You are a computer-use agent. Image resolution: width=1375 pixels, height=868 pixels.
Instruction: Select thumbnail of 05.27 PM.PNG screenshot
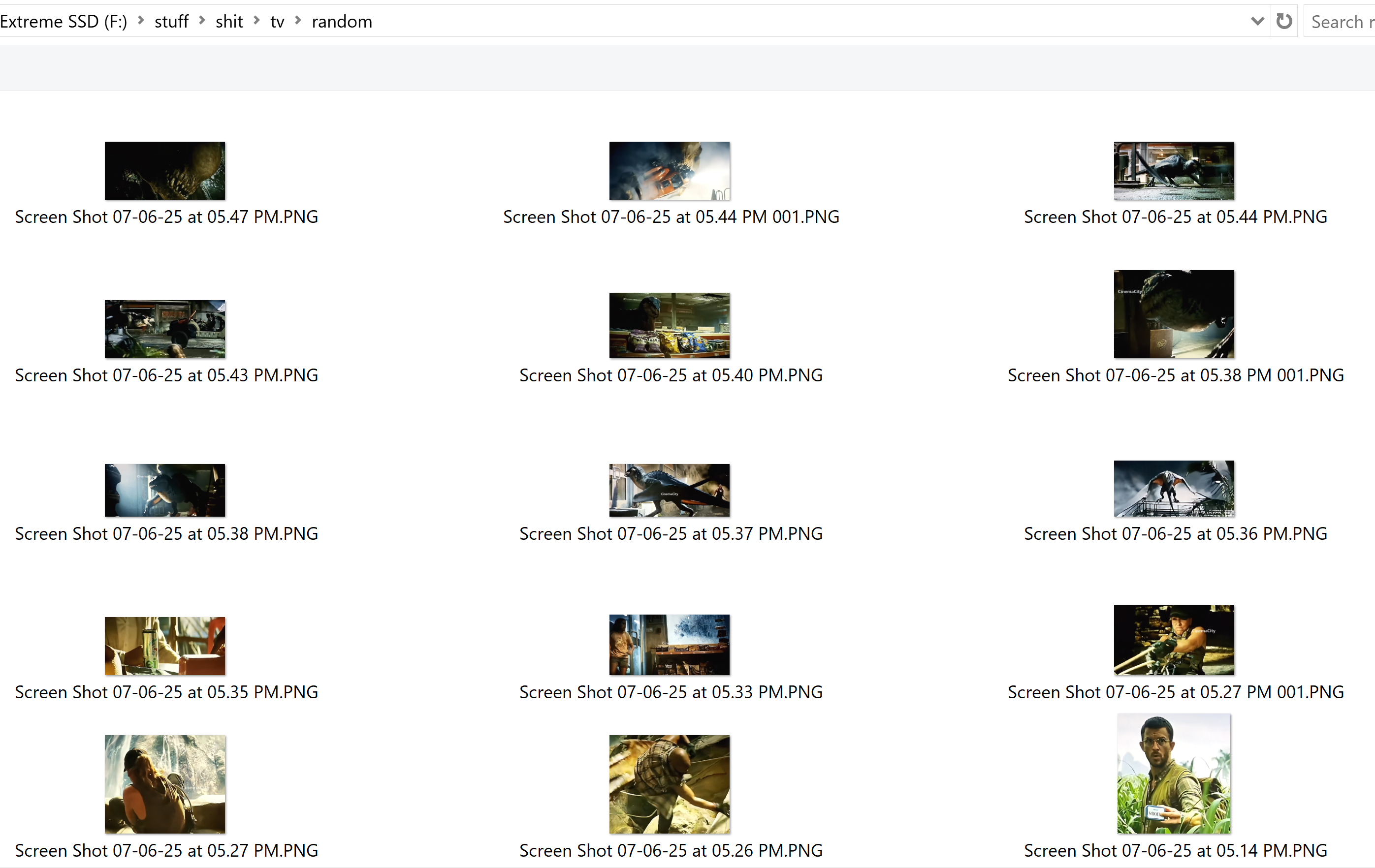[x=165, y=784]
